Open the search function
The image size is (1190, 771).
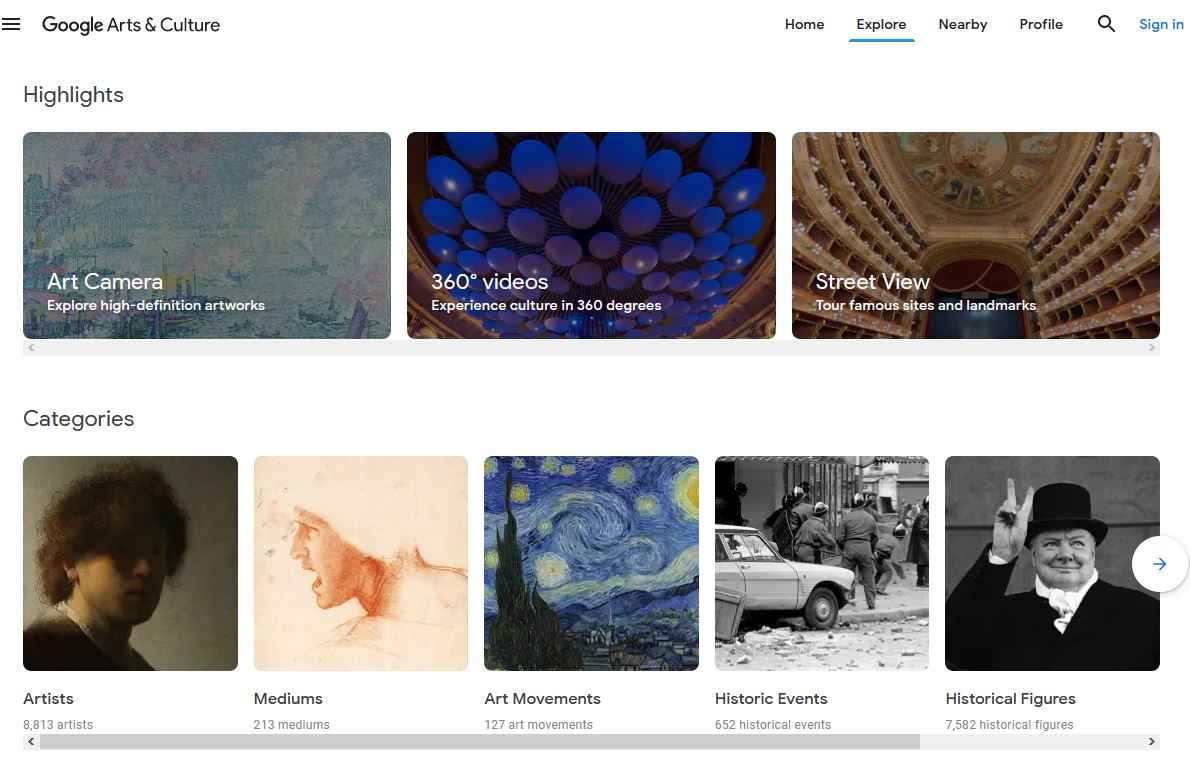click(1106, 24)
